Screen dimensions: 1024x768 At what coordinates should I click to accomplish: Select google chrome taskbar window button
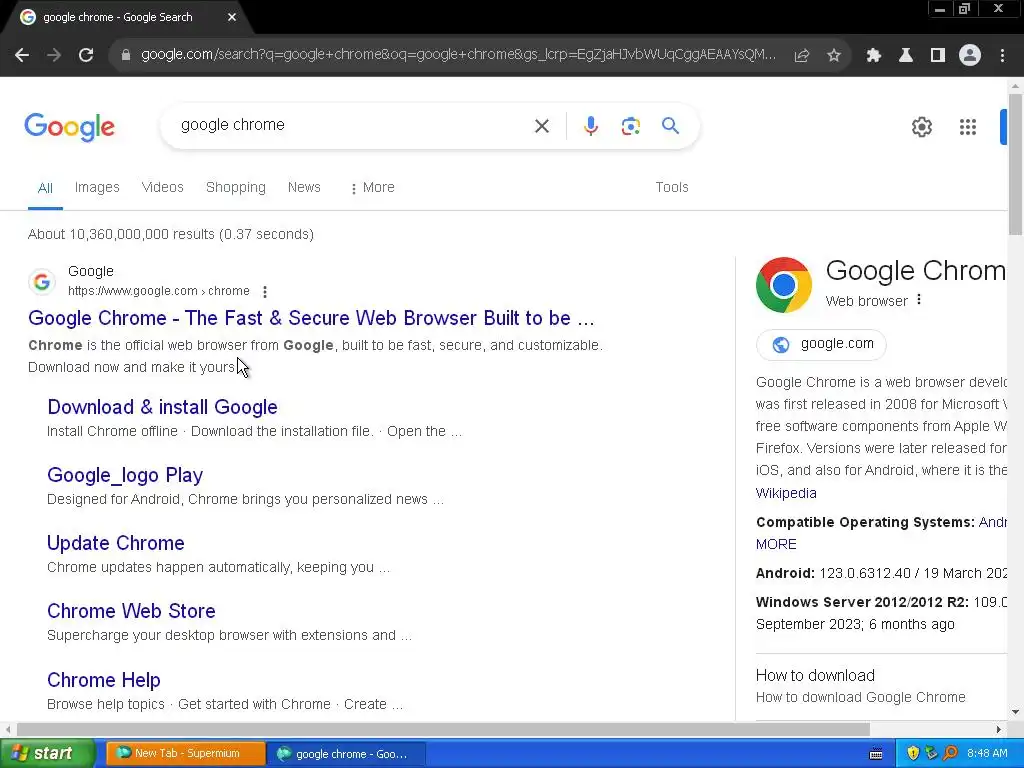[347, 754]
